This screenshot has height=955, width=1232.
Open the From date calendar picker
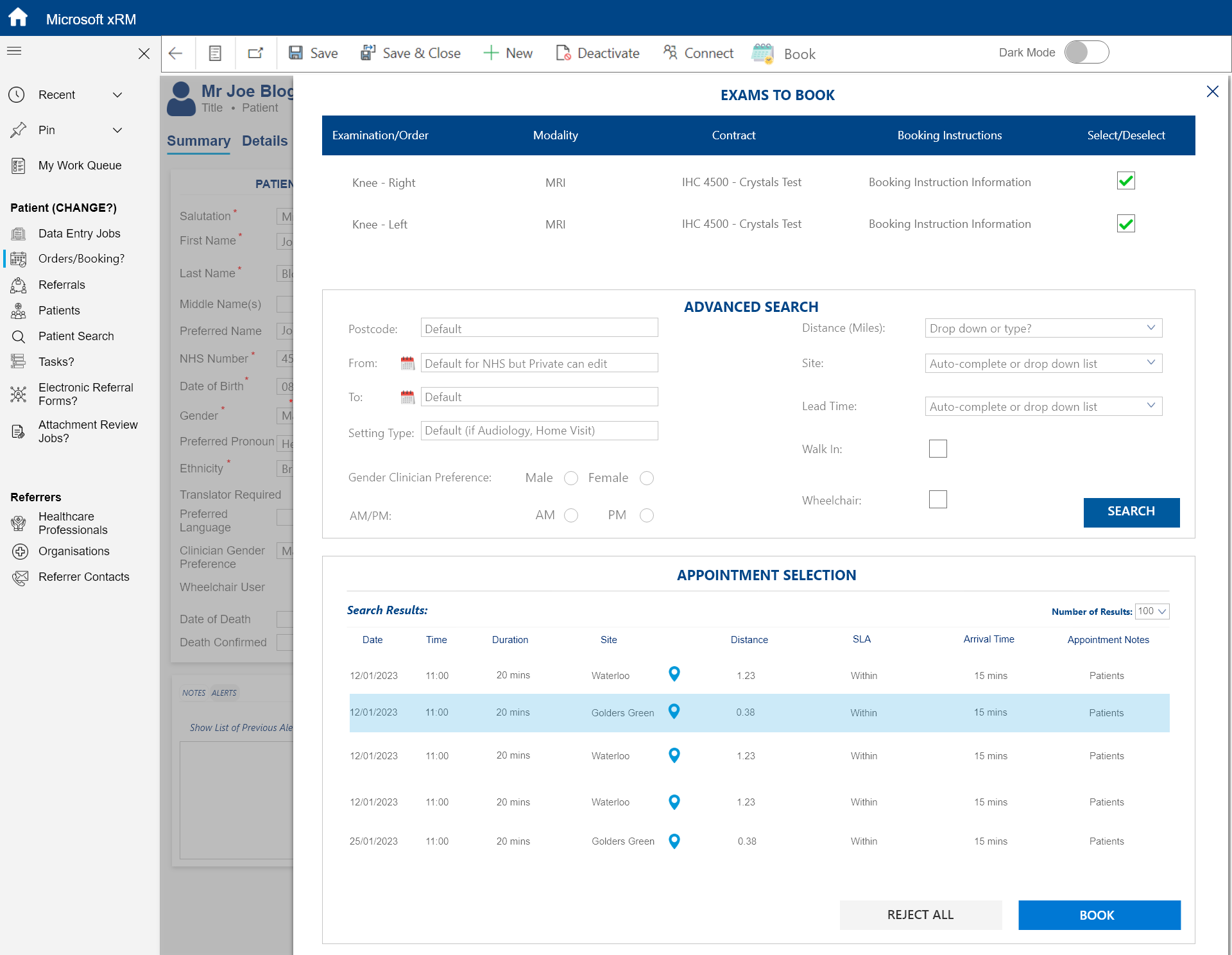(407, 363)
